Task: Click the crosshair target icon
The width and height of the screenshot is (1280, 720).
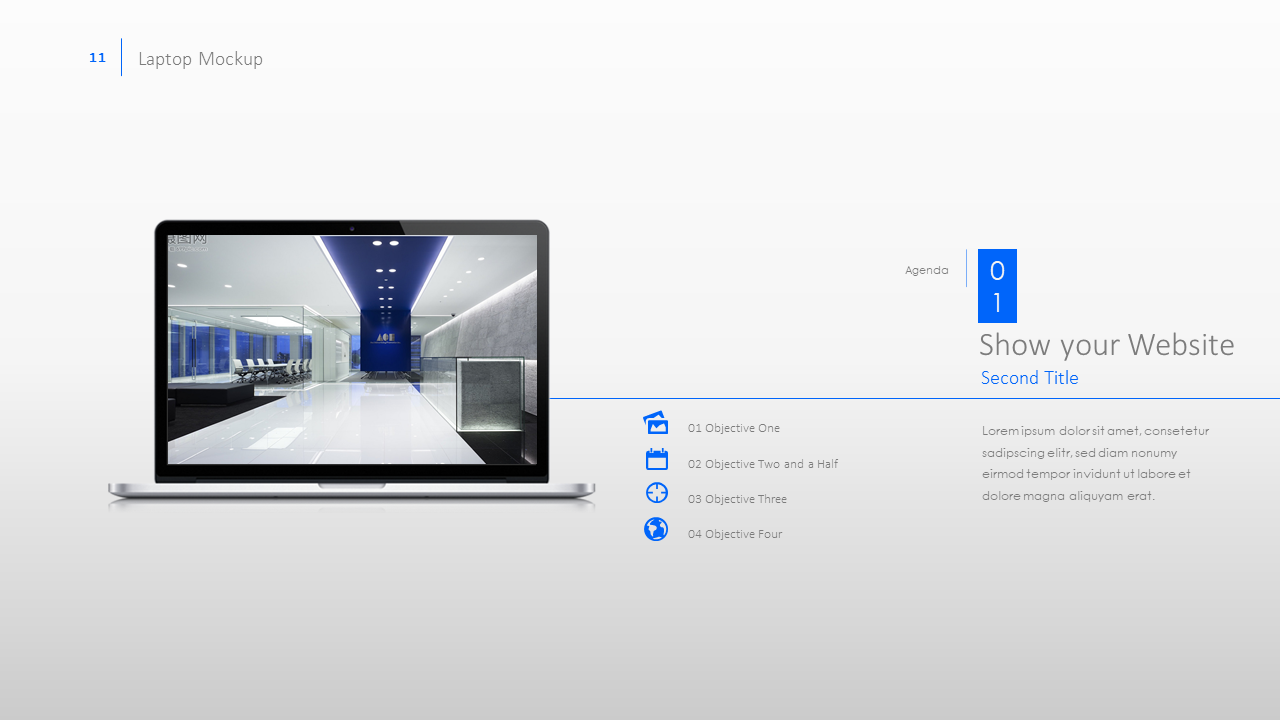Action: [x=656, y=493]
